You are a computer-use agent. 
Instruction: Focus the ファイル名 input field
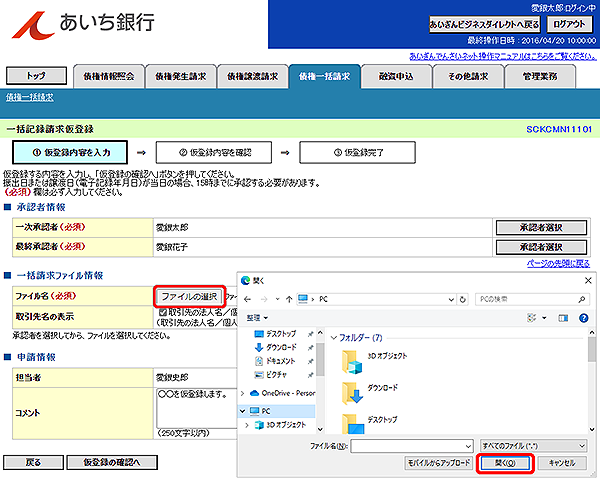point(408,446)
